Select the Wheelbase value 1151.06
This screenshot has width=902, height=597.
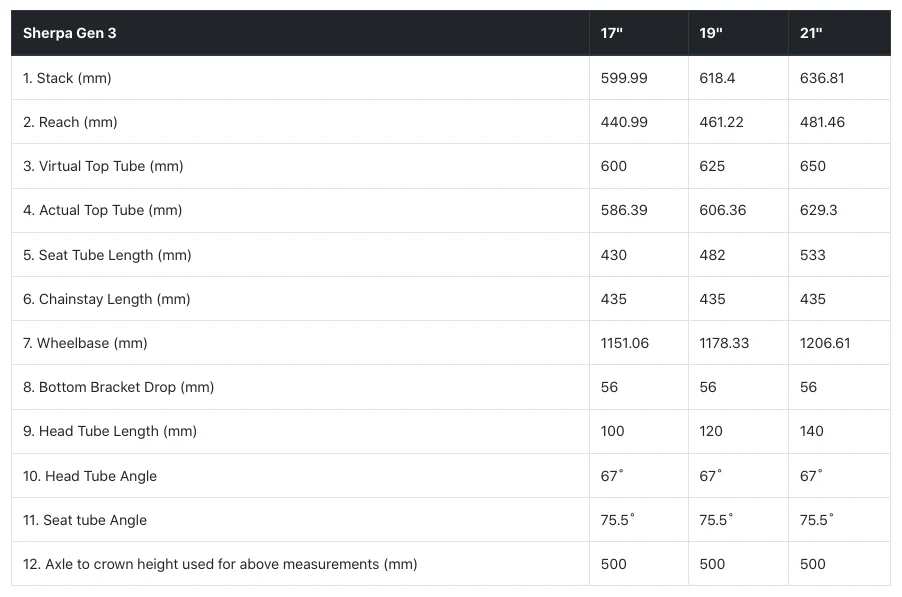click(624, 343)
